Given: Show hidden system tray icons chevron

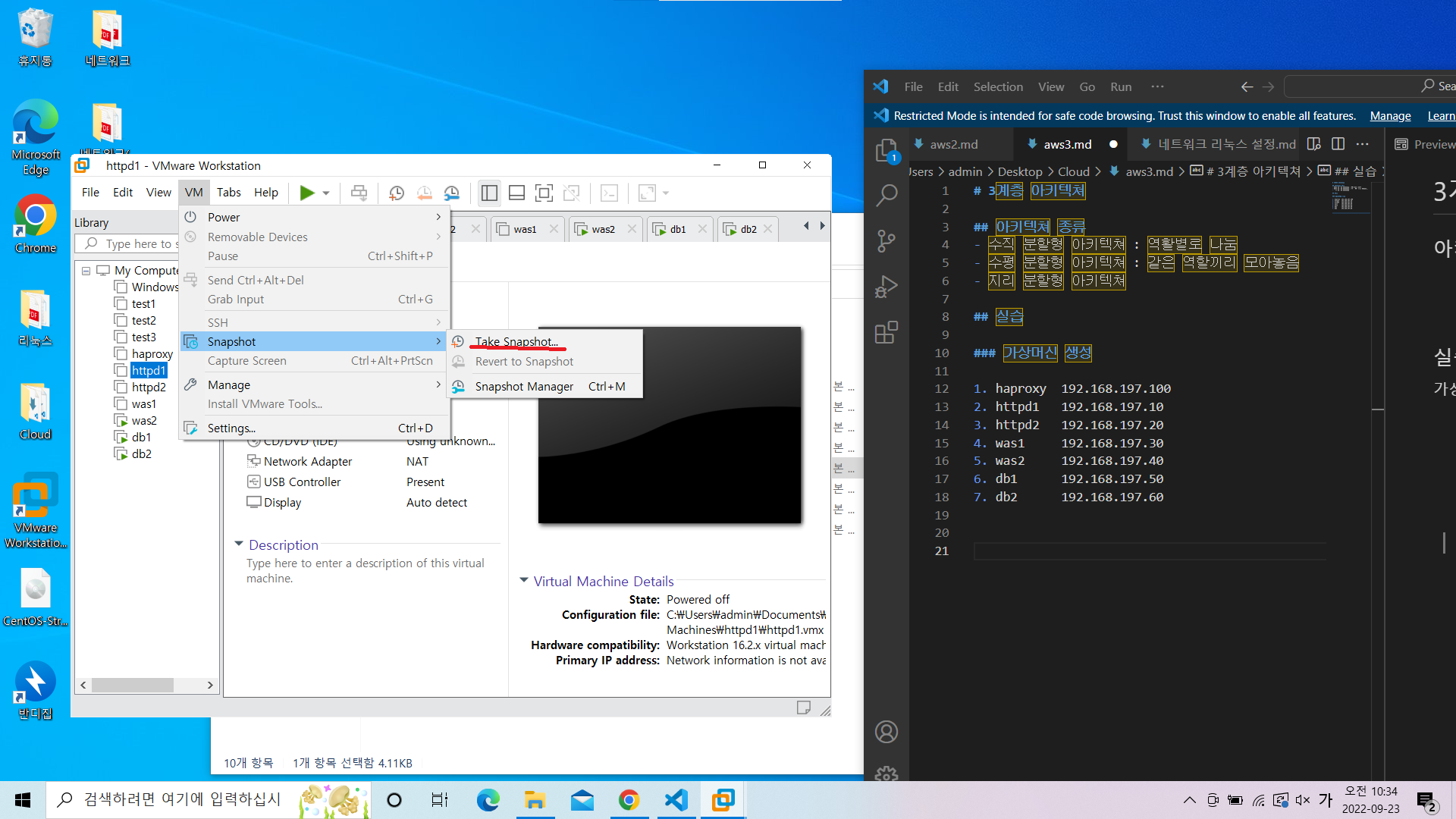Looking at the screenshot, I should click(1189, 800).
